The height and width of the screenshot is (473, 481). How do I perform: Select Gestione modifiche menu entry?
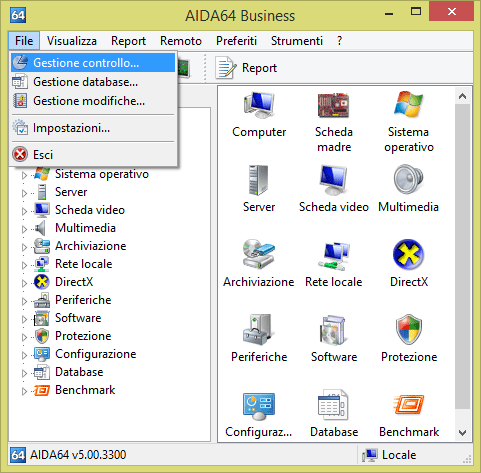[x=93, y=101]
